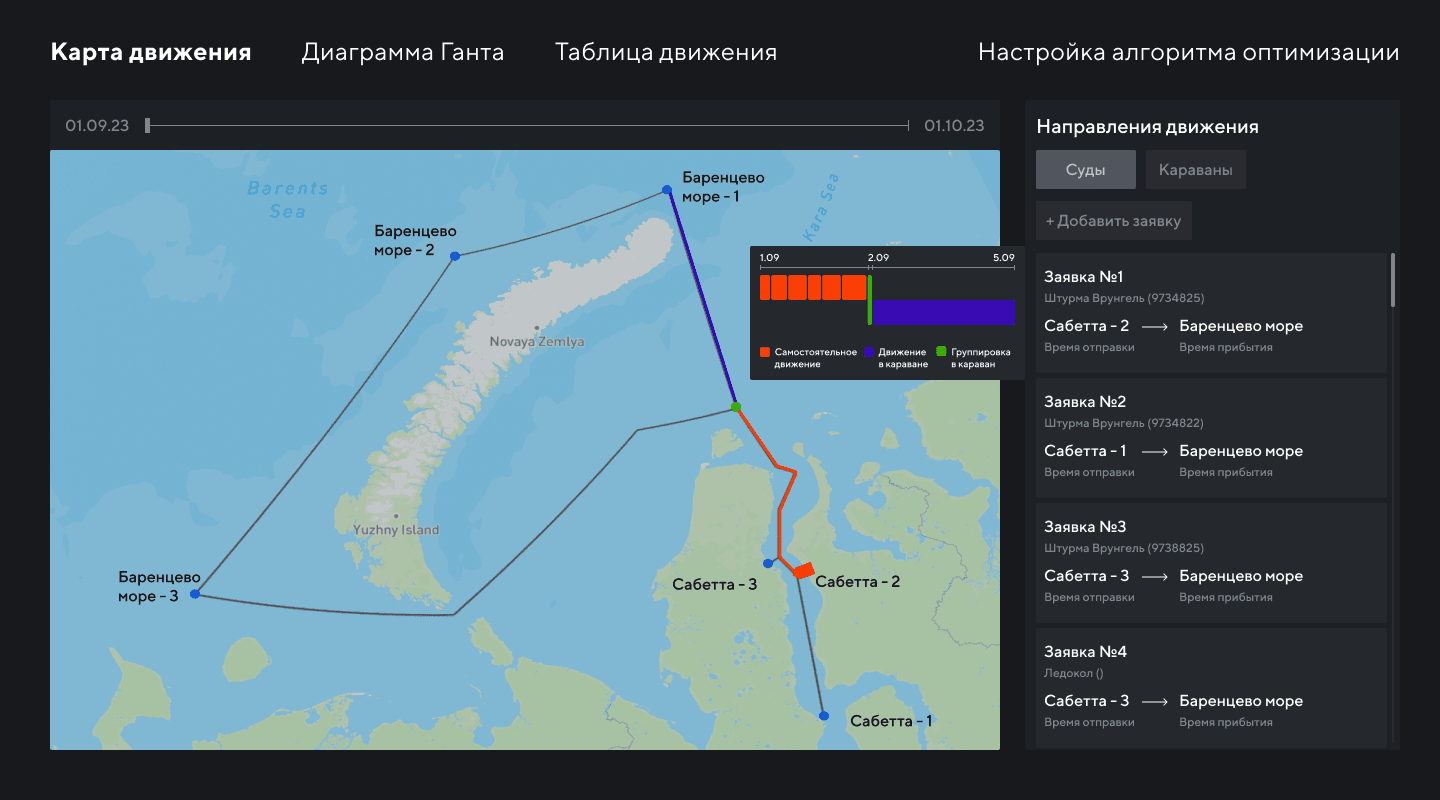1440x800 pixels.
Task: Click the Сабетта - 1 map point
Action: pos(824,716)
